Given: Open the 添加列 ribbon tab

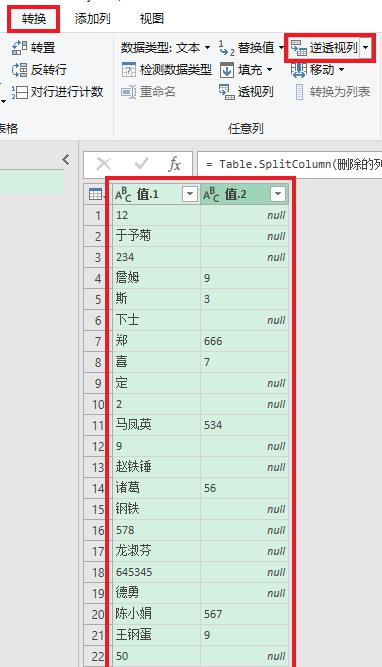Looking at the screenshot, I should pos(93,19).
